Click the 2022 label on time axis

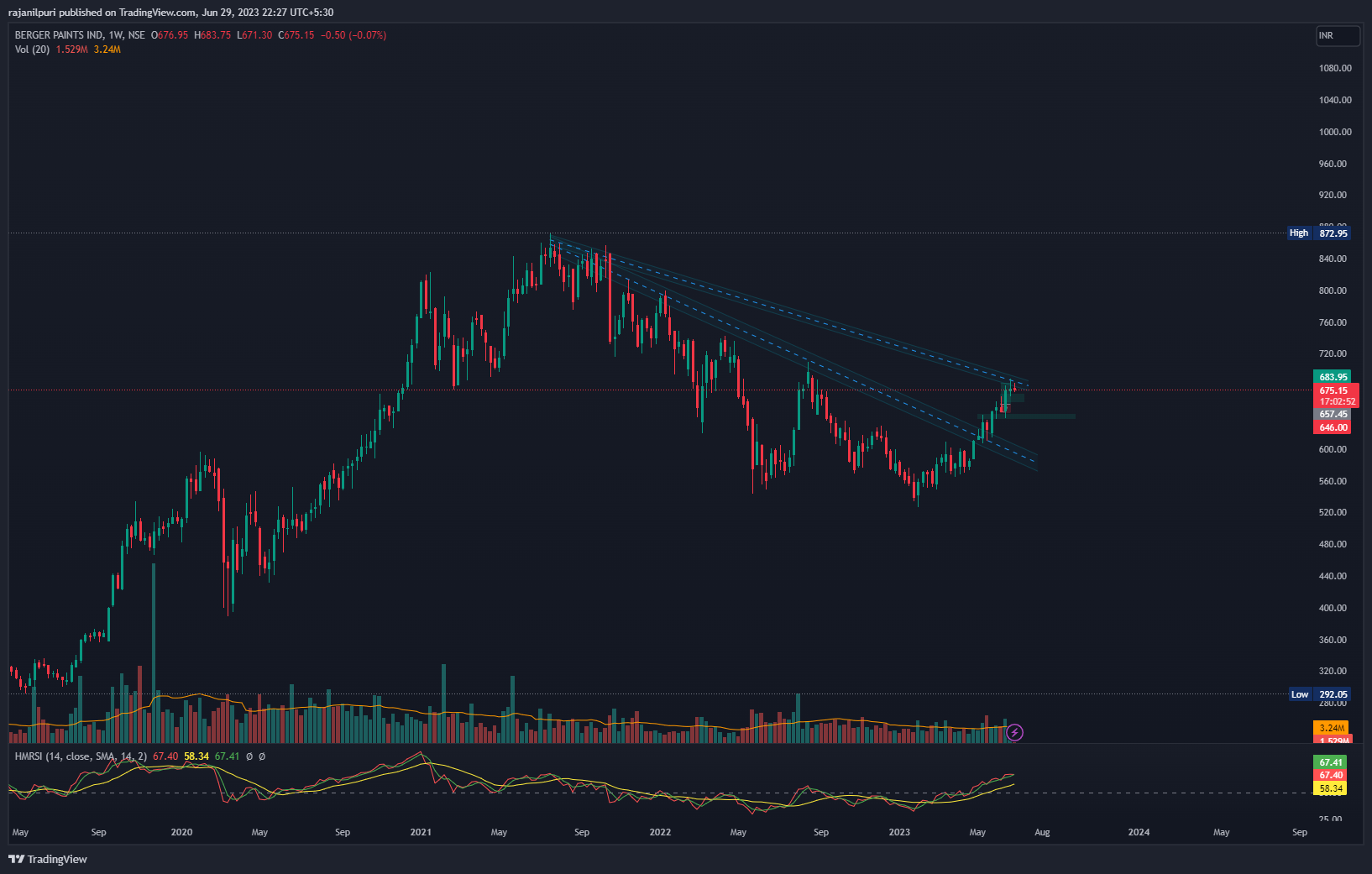tap(660, 832)
